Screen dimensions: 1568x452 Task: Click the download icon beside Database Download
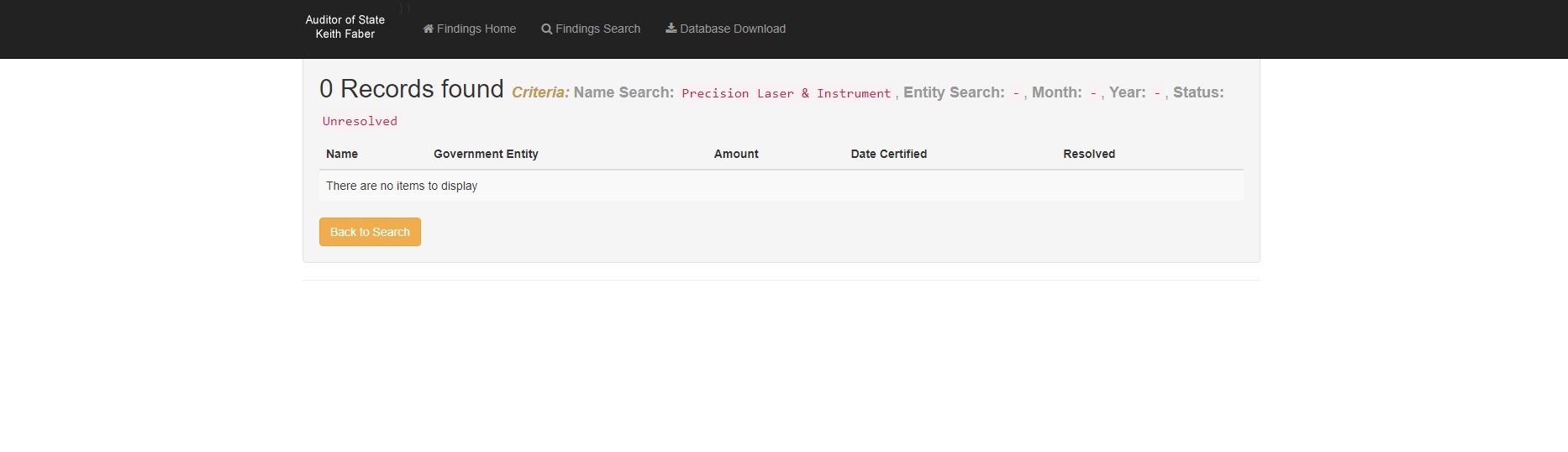click(671, 28)
